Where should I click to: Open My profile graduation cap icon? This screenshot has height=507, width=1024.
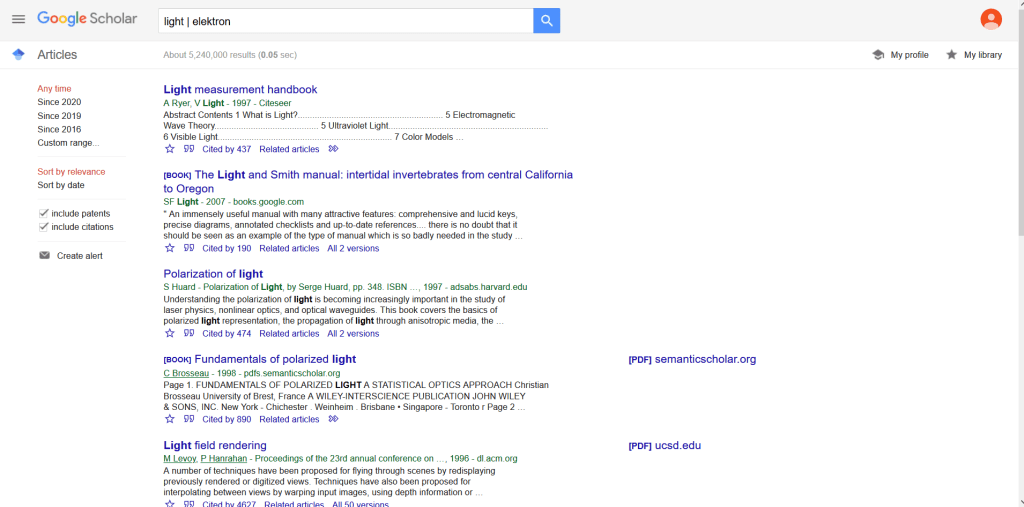(878, 55)
